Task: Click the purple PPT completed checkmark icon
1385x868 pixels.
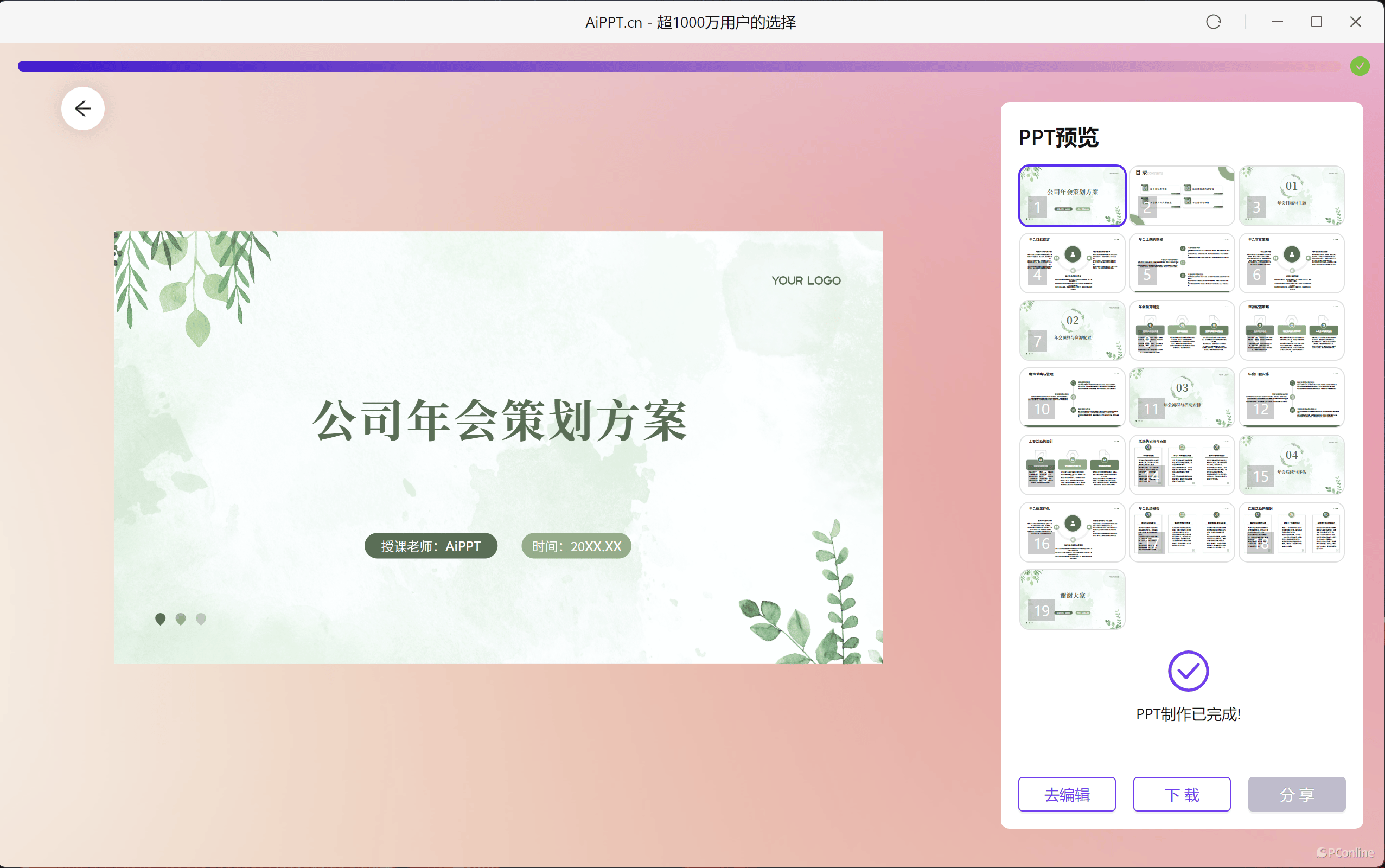Action: [x=1188, y=671]
